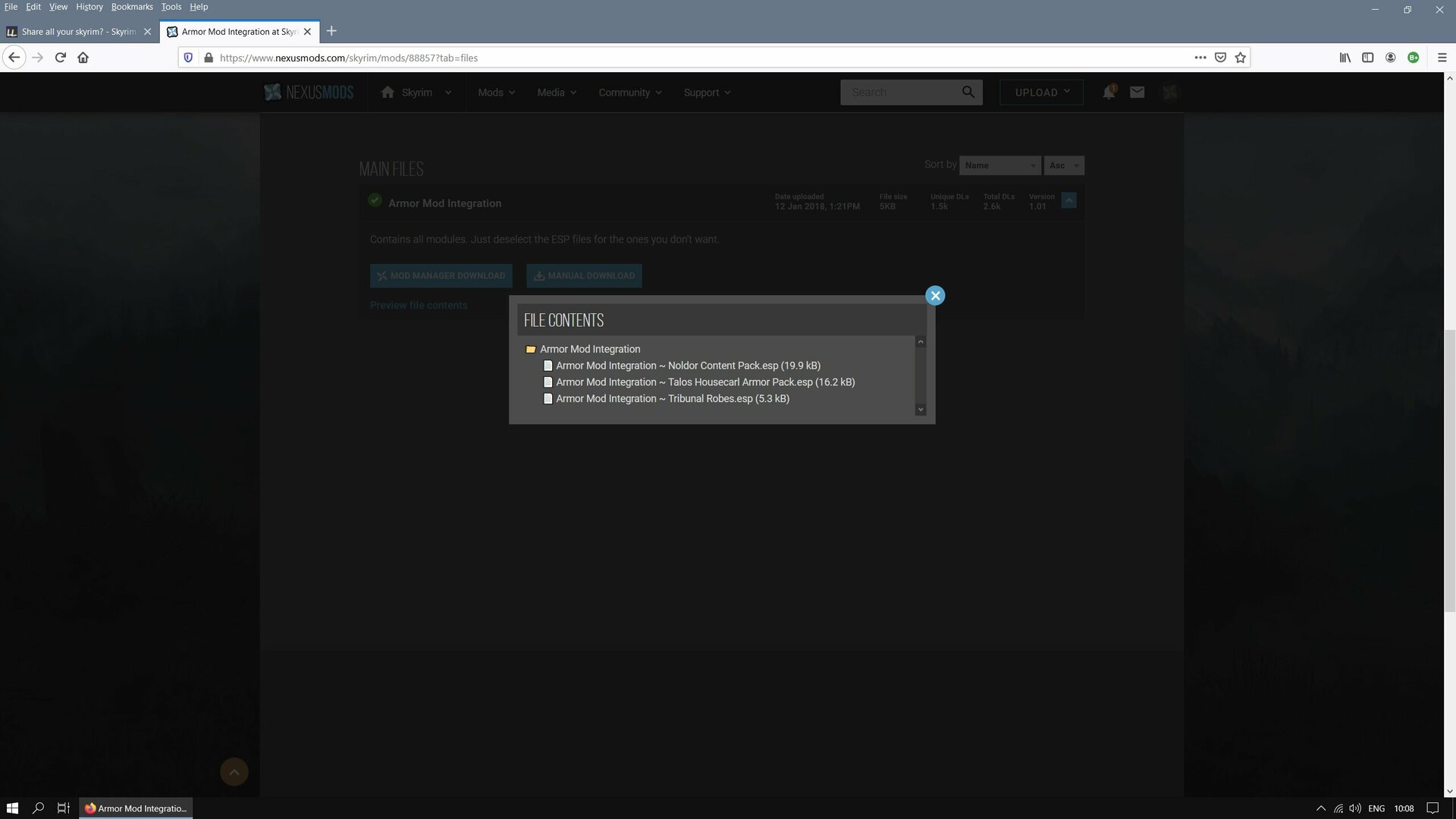This screenshot has height=819, width=1456.
Task: Select the Armor Mod Integration tab
Action: point(240,32)
